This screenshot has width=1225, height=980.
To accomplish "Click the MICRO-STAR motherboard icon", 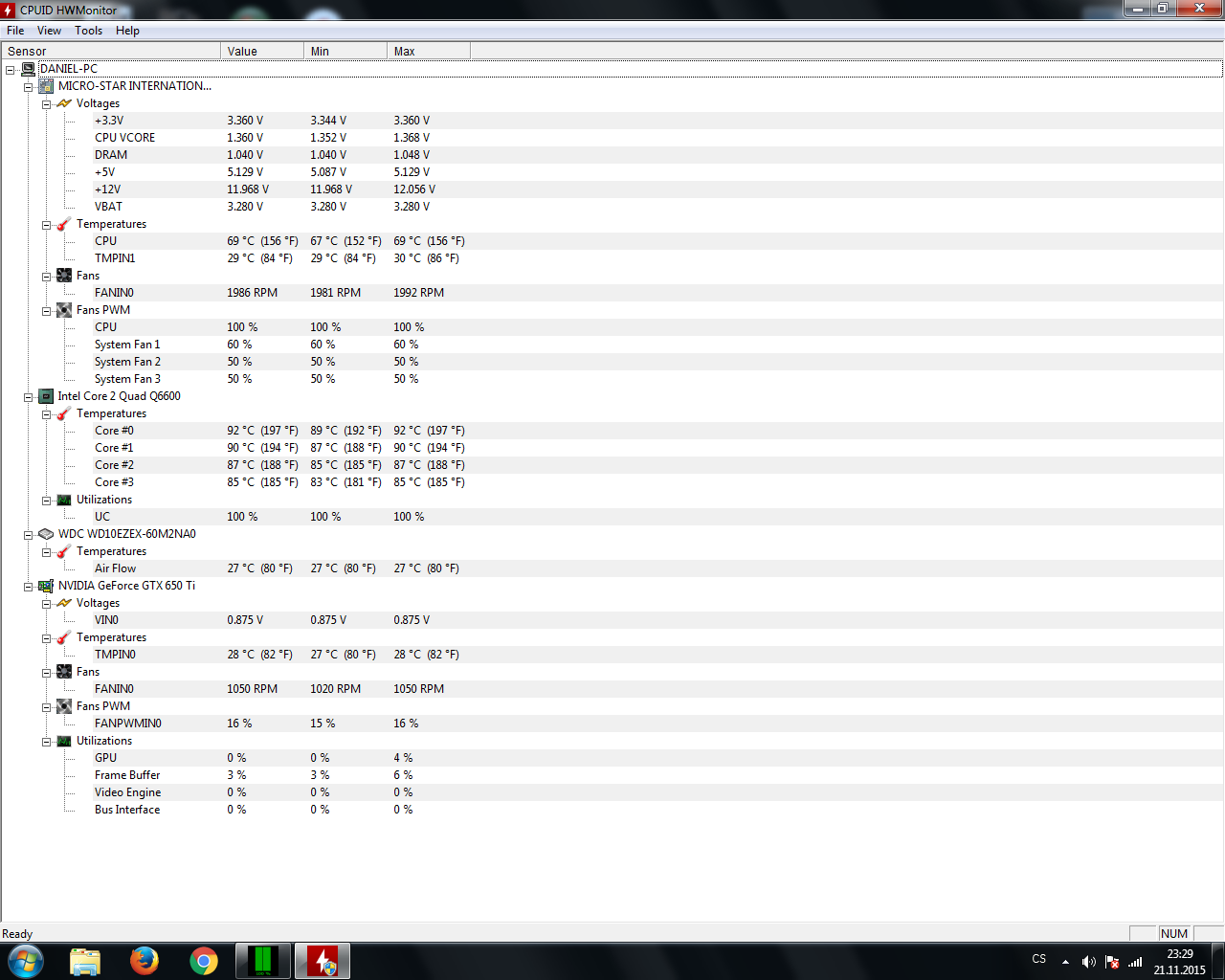I will [46, 86].
